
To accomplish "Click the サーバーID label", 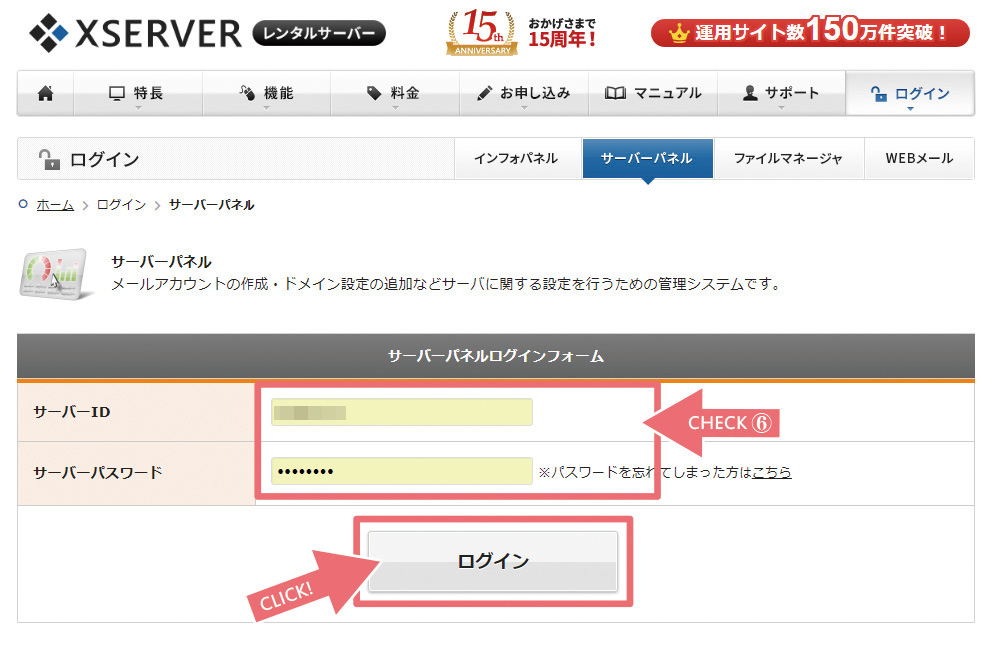I will pyautogui.click(x=72, y=412).
